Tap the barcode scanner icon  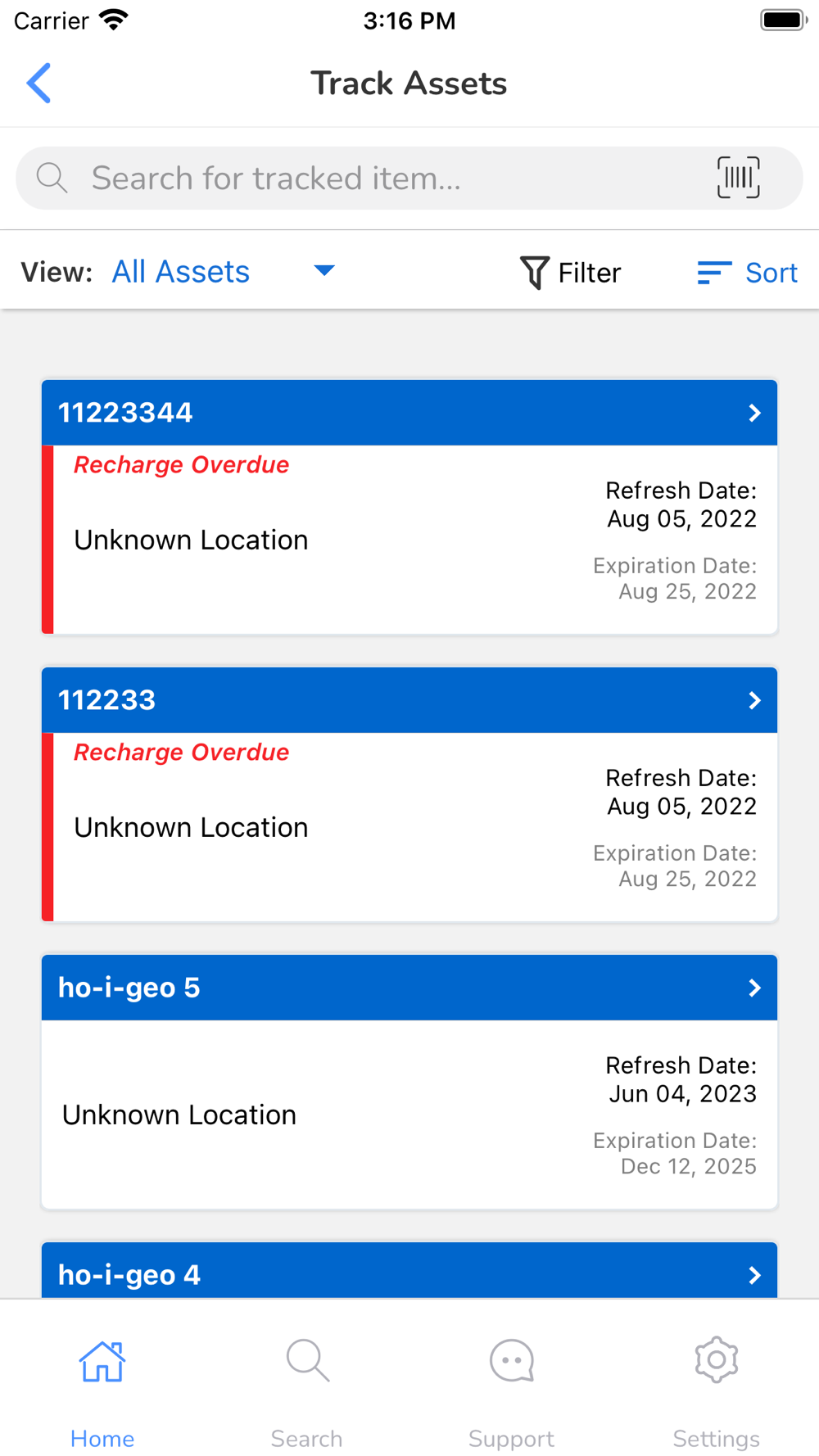click(738, 178)
